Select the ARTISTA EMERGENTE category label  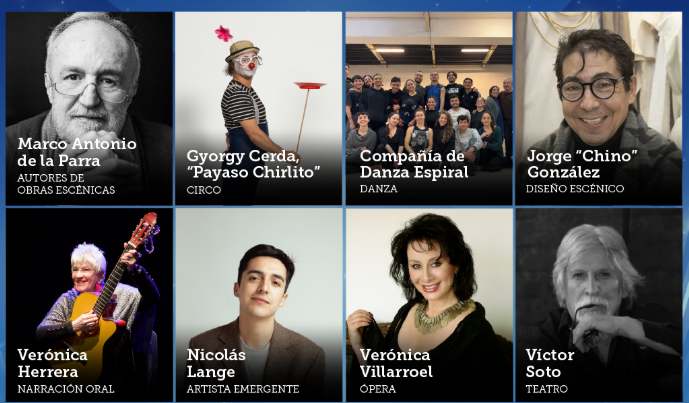243,389
